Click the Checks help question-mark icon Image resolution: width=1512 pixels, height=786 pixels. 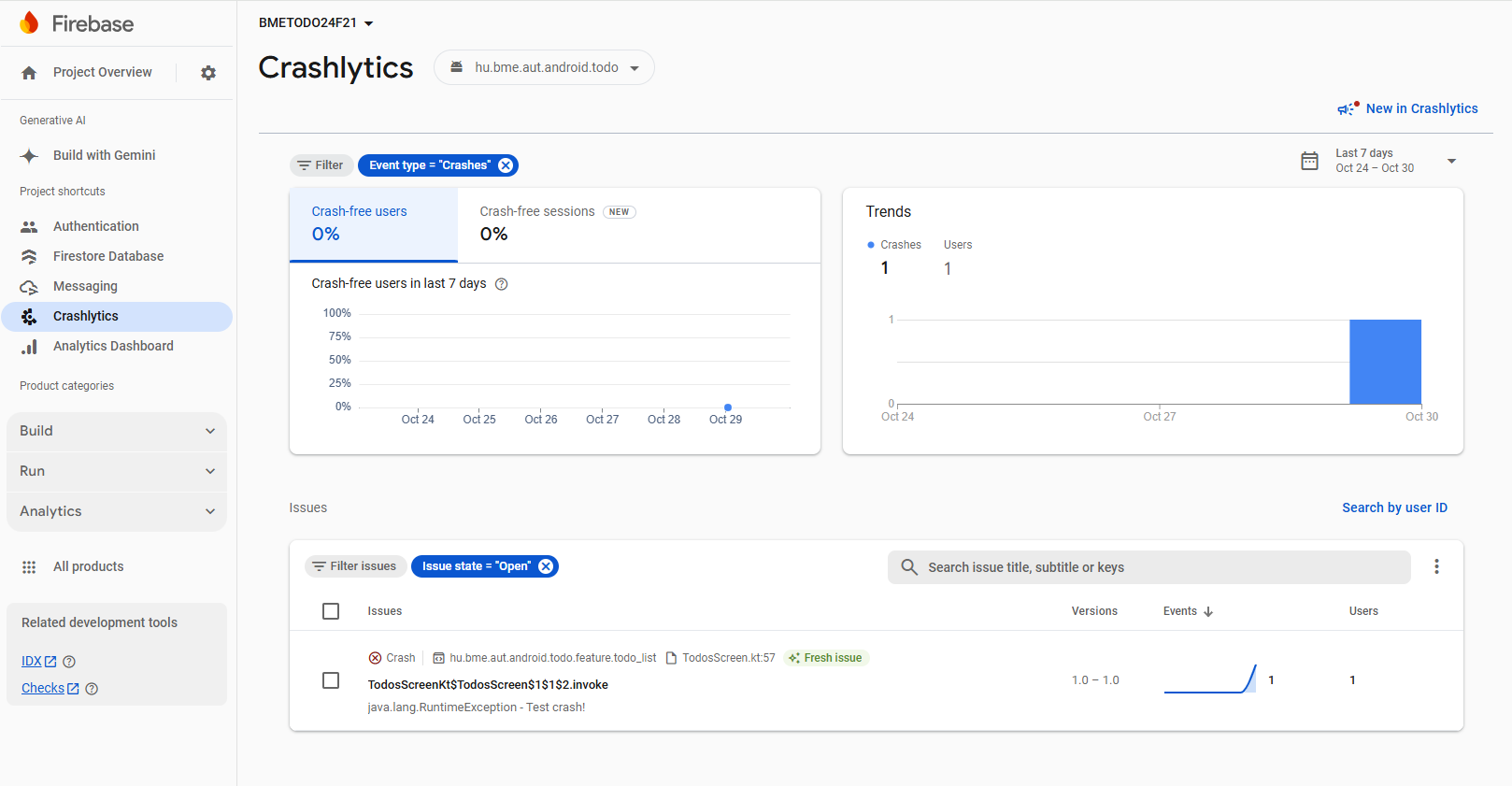tap(92, 689)
